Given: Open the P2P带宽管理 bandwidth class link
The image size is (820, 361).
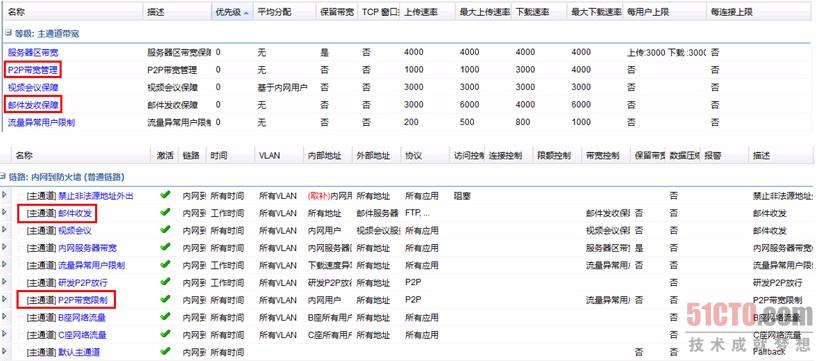Looking at the screenshot, I should point(33,70).
